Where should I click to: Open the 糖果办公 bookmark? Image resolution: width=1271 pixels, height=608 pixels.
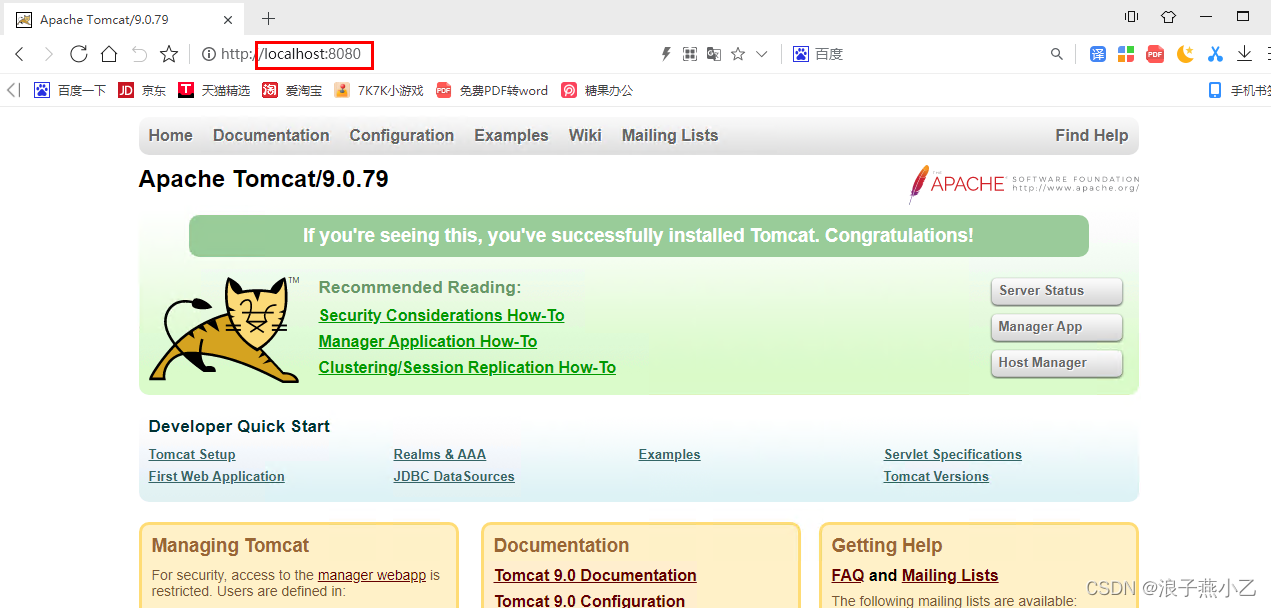(x=597, y=90)
